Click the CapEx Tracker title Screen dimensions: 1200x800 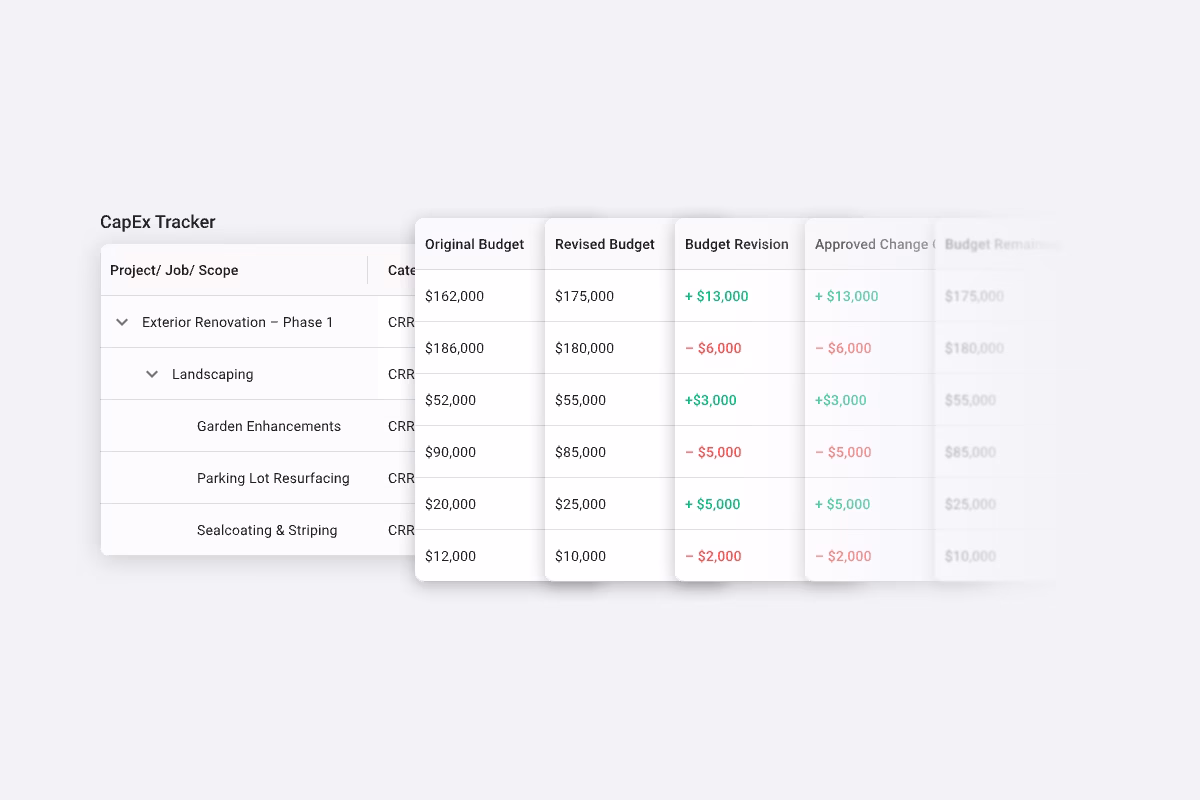click(157, 222)
